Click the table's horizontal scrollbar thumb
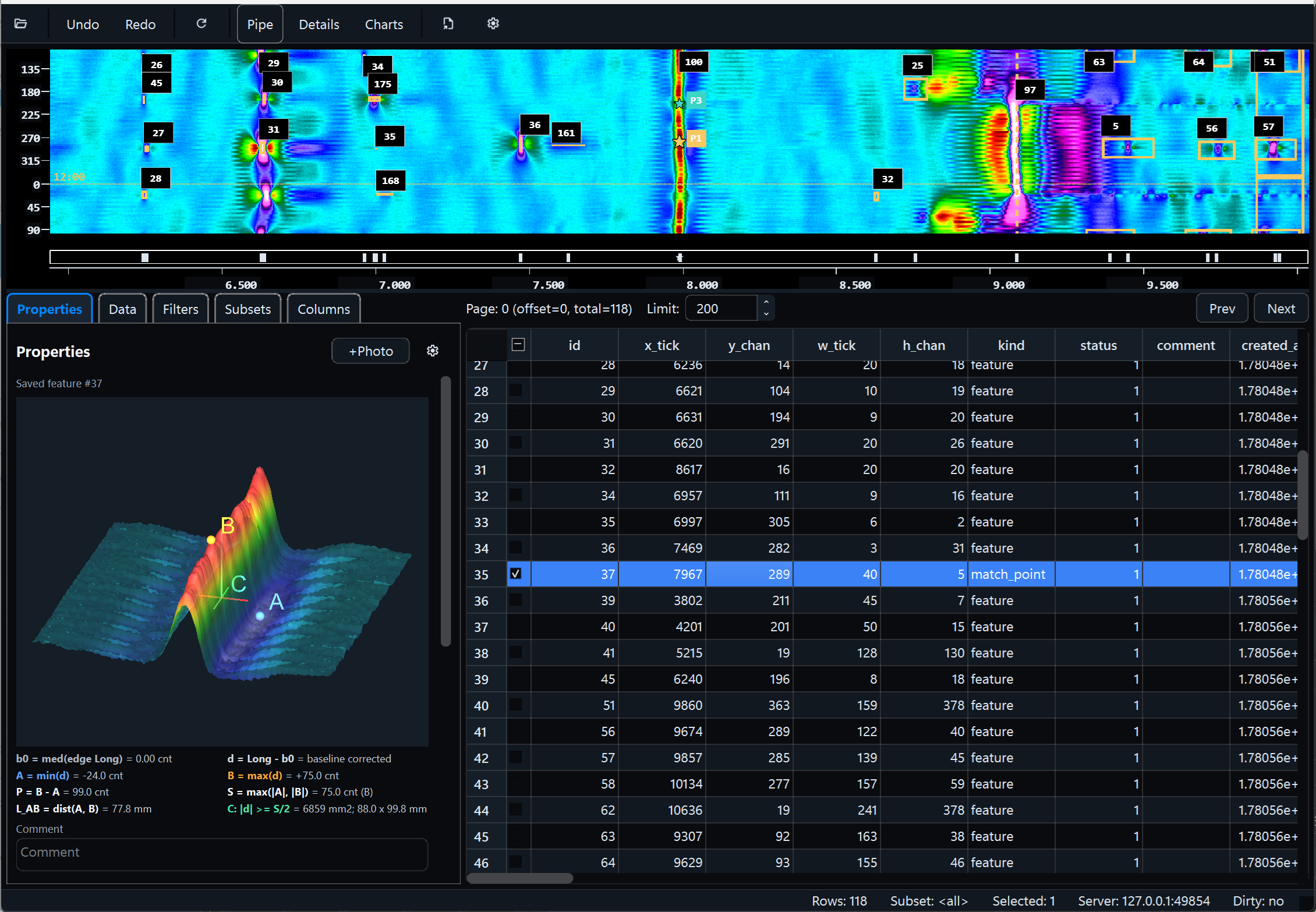Image resolution: width=1316 pixels, height=912 pixels. pyautogui.click(x=520, y=878)
